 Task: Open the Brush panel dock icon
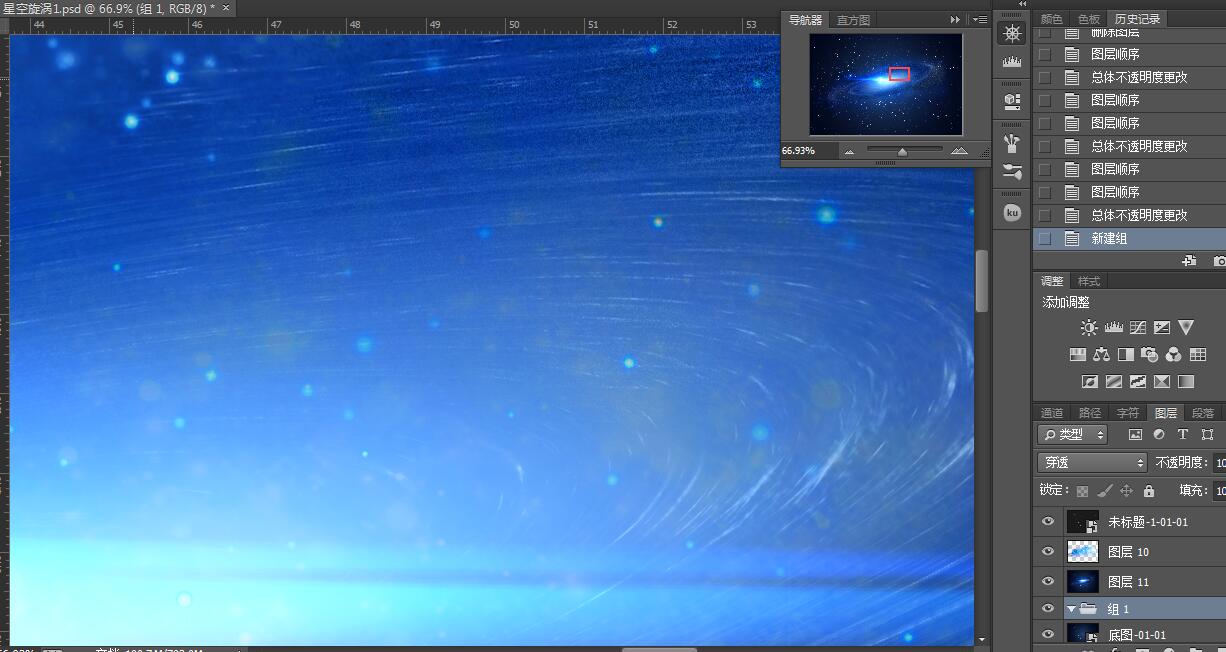pyautogui.click(x=1012, y=172)
